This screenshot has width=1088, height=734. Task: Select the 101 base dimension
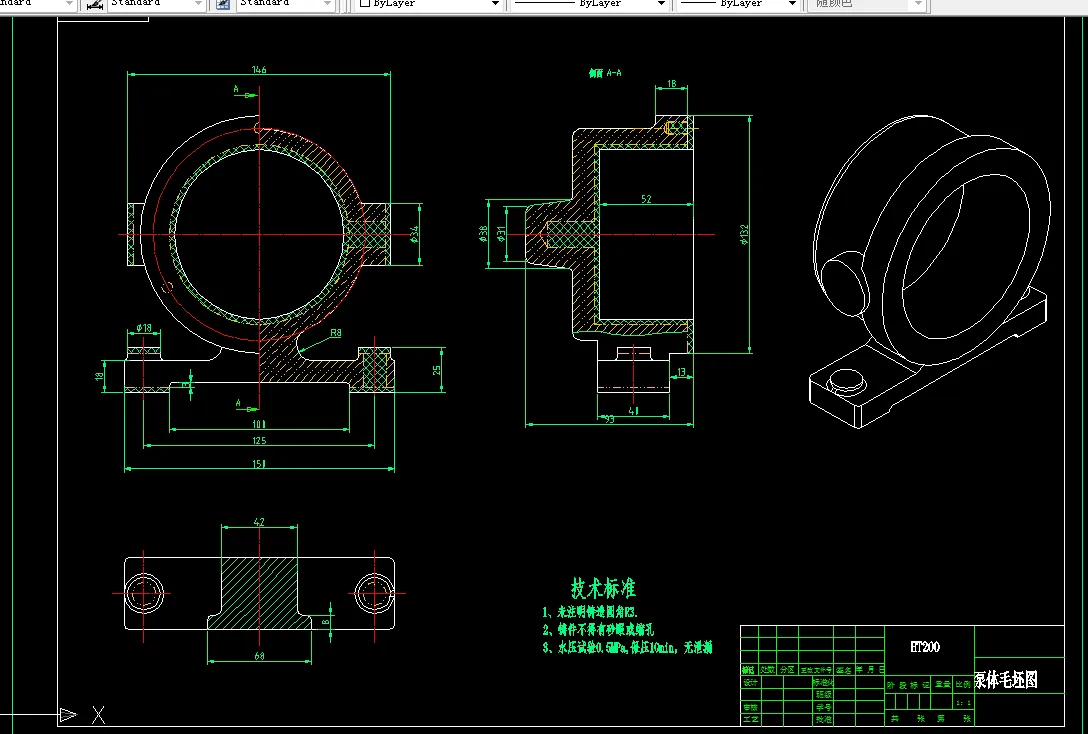[259, 424]
